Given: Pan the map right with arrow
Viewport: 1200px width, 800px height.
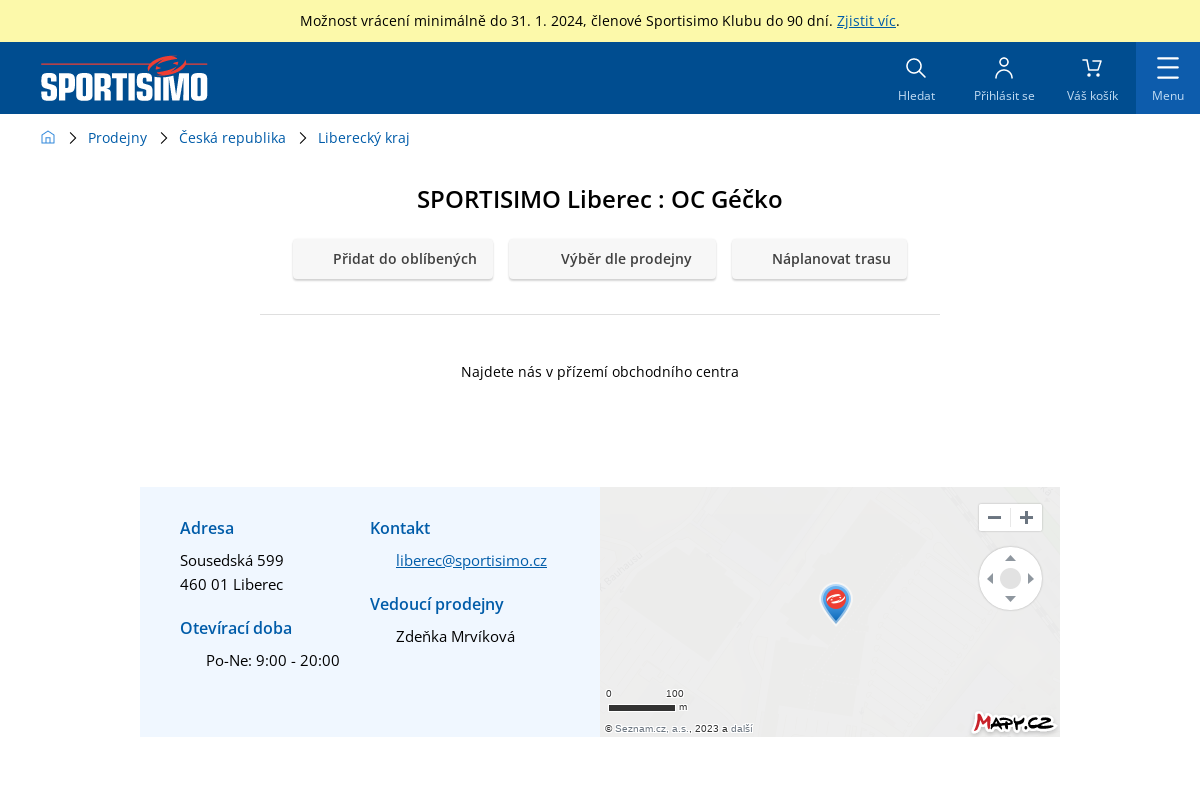Looking at the screenshot, I should pyautogui.click(x=1031, y=579).
